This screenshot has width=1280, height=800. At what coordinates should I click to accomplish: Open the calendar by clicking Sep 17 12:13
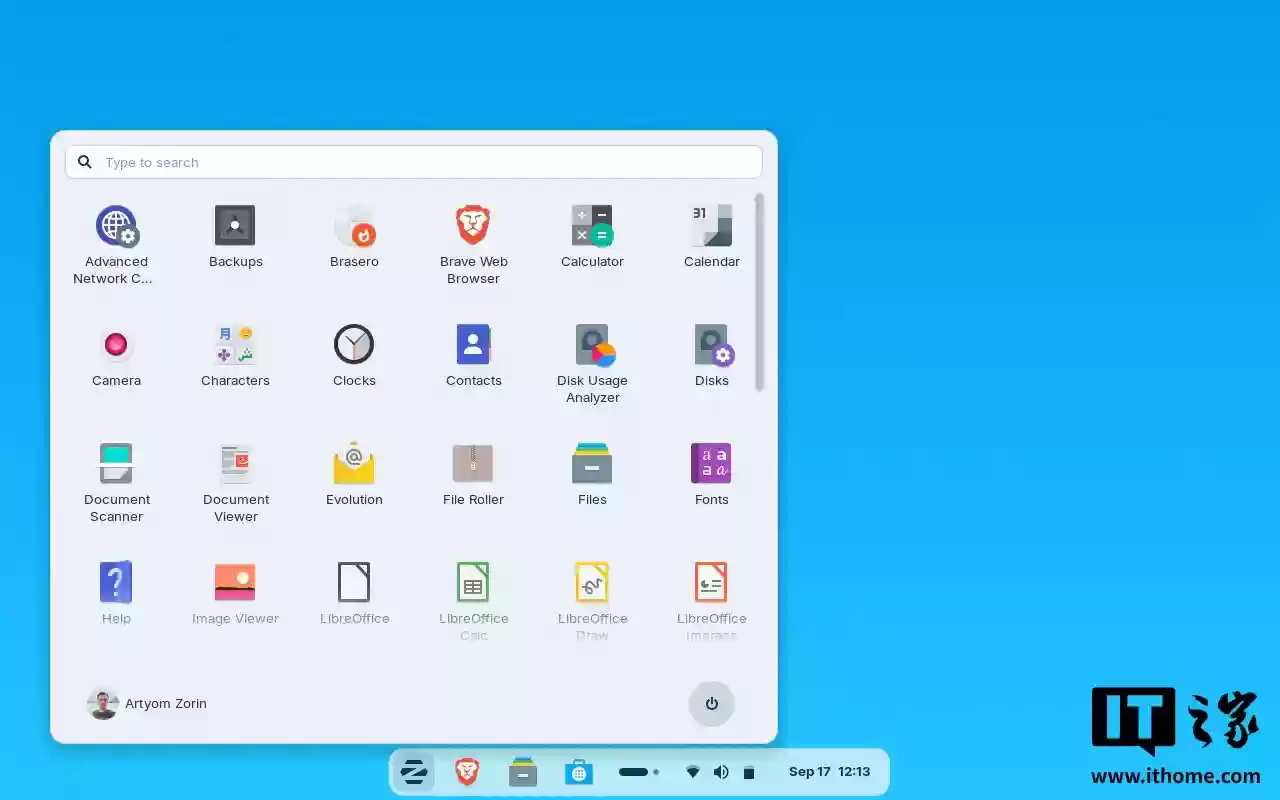pyautogui.click(x=829, y=771)
